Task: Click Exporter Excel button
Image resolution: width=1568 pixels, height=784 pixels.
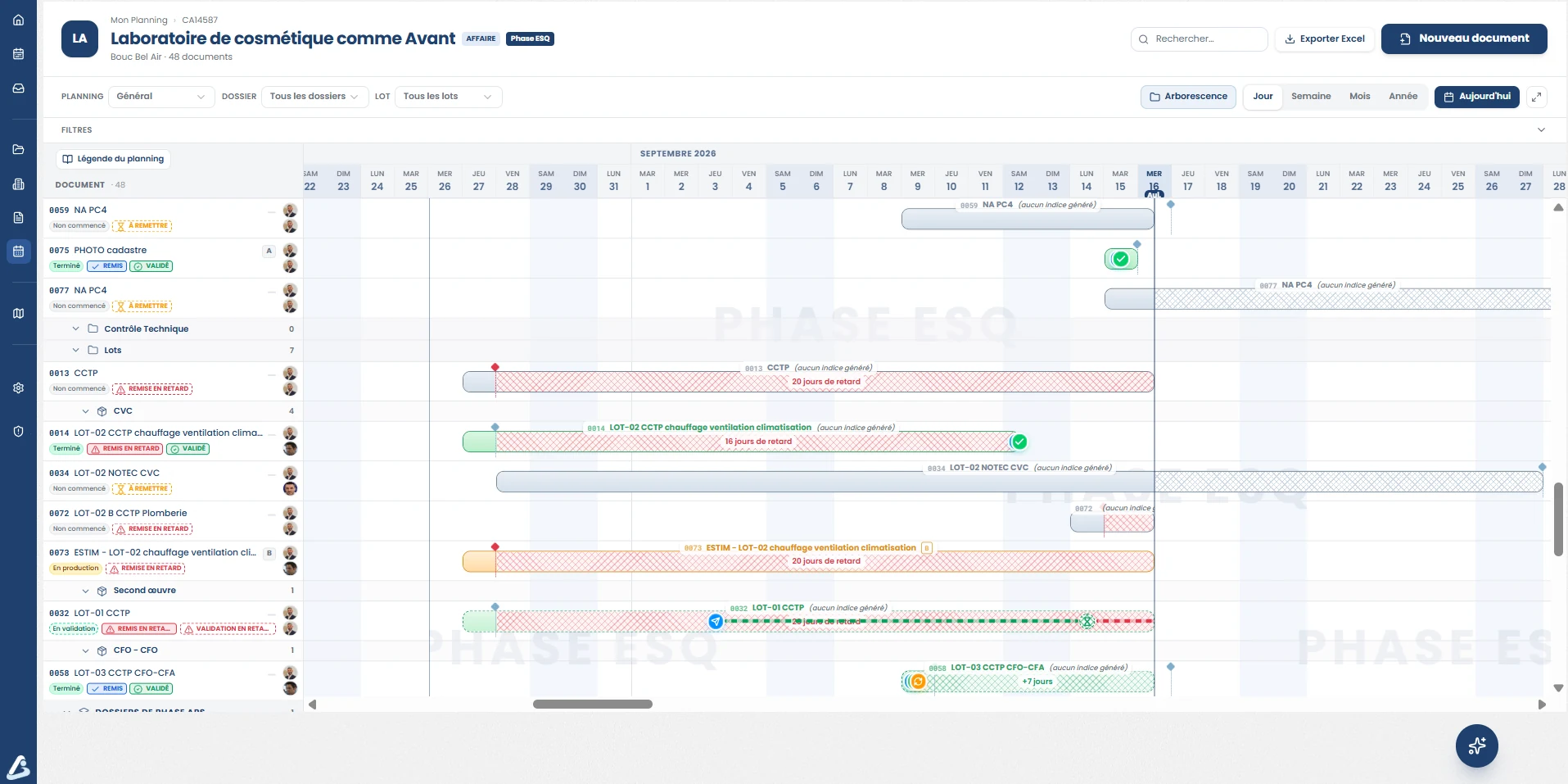Action: [1324, 39]
